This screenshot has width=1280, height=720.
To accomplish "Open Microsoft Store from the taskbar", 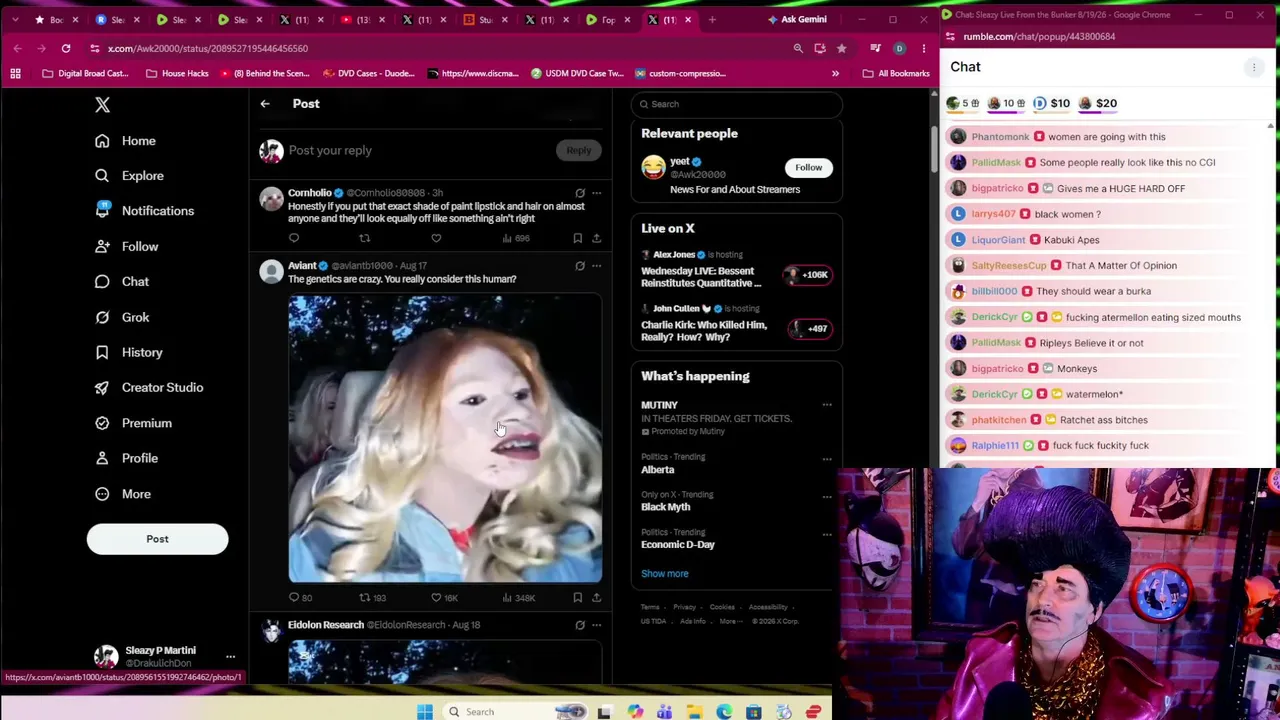I will pos(754,712).
